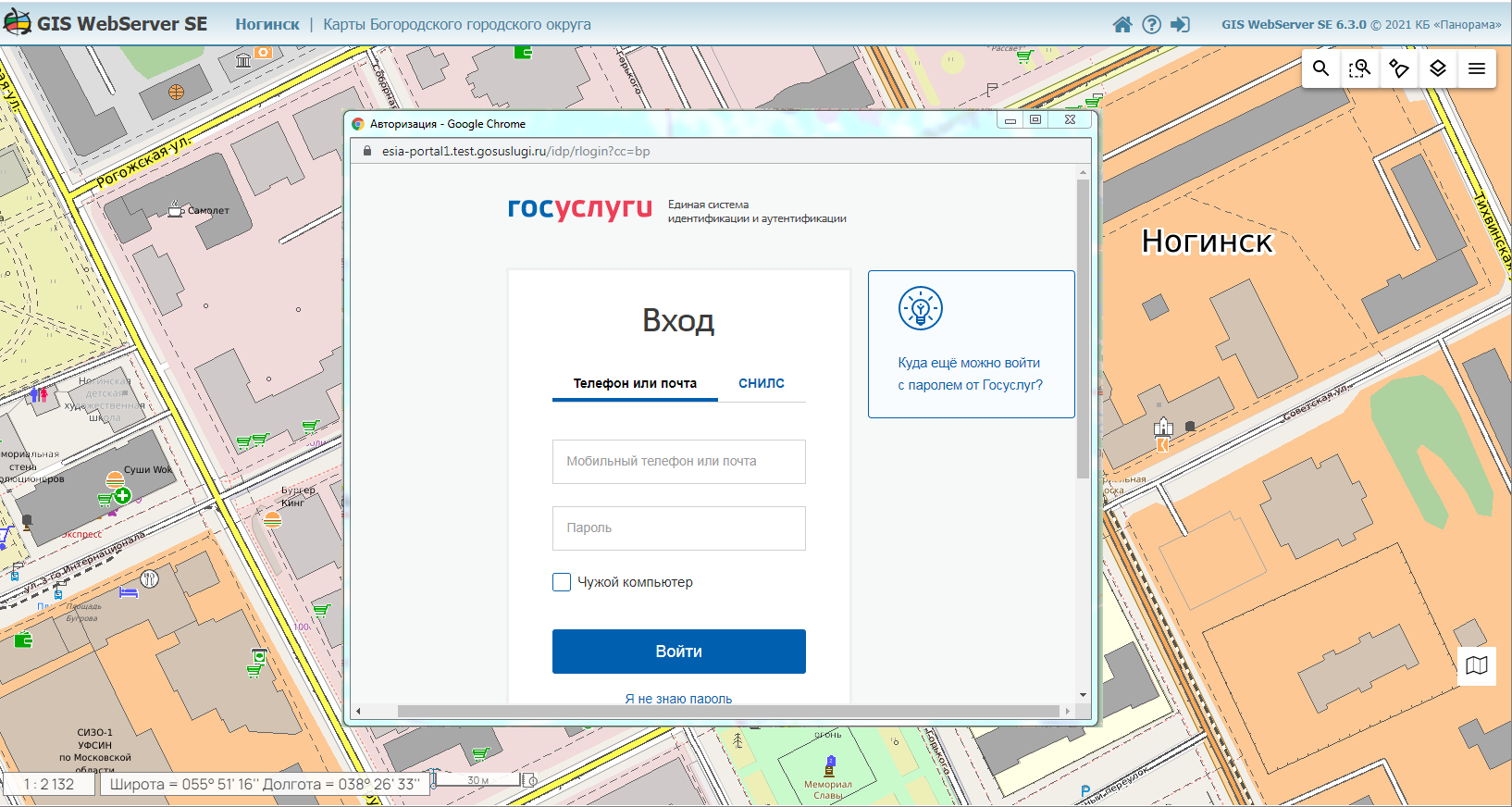Click the popup scroll down arrow
Screen dimensions: 1512x807
pos(1083,695)
